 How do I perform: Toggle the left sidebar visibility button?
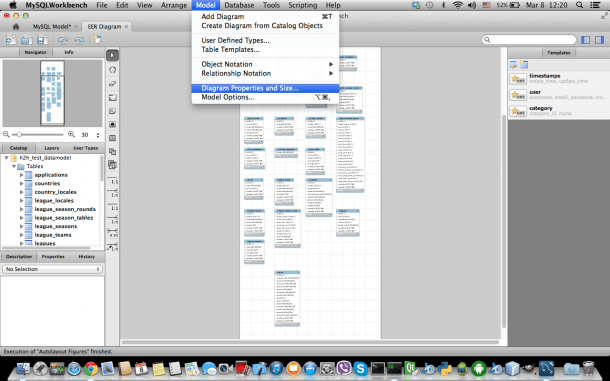(x=585, y=40)
